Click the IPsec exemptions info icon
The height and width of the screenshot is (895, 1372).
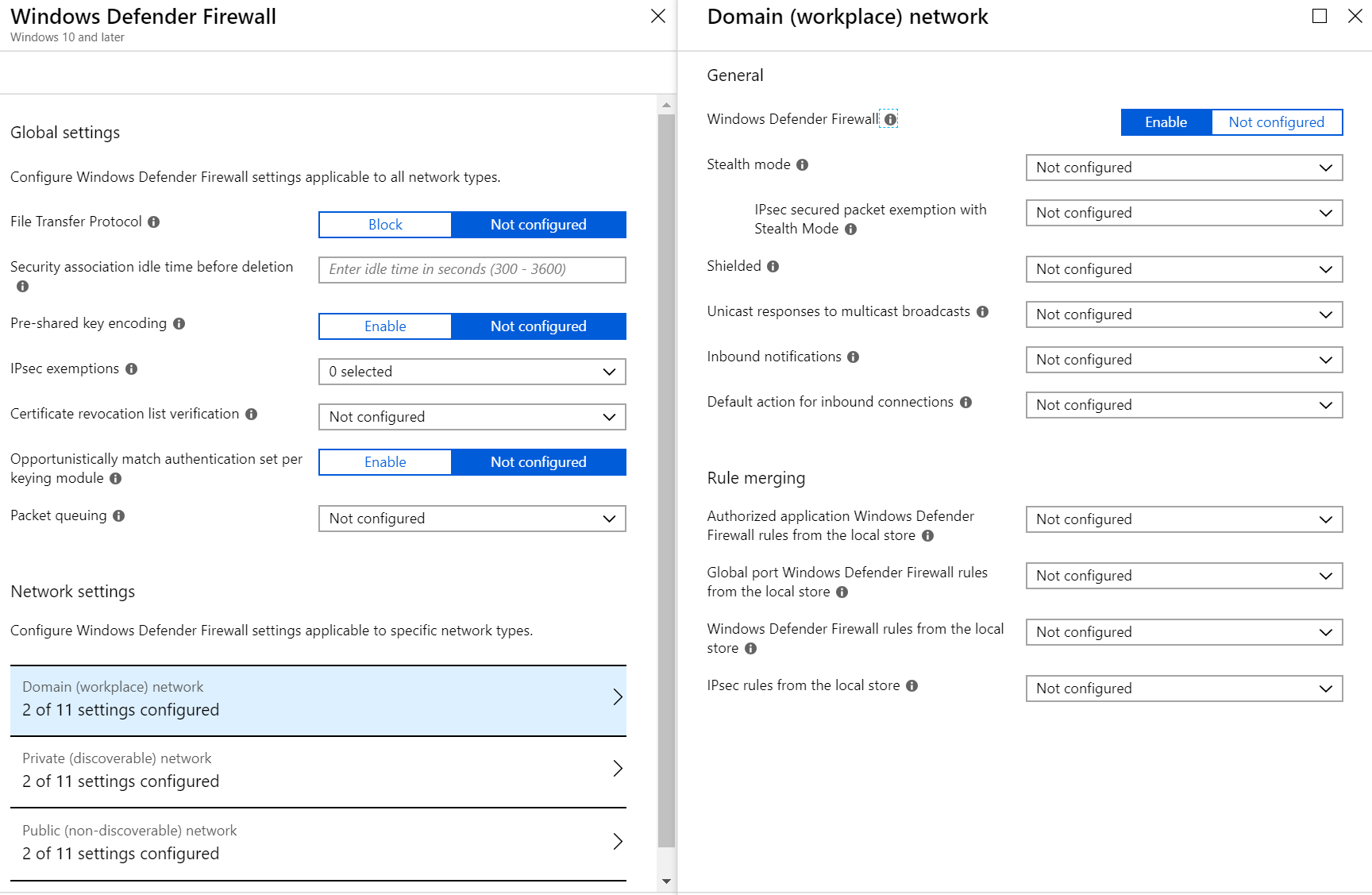[132, 368]
